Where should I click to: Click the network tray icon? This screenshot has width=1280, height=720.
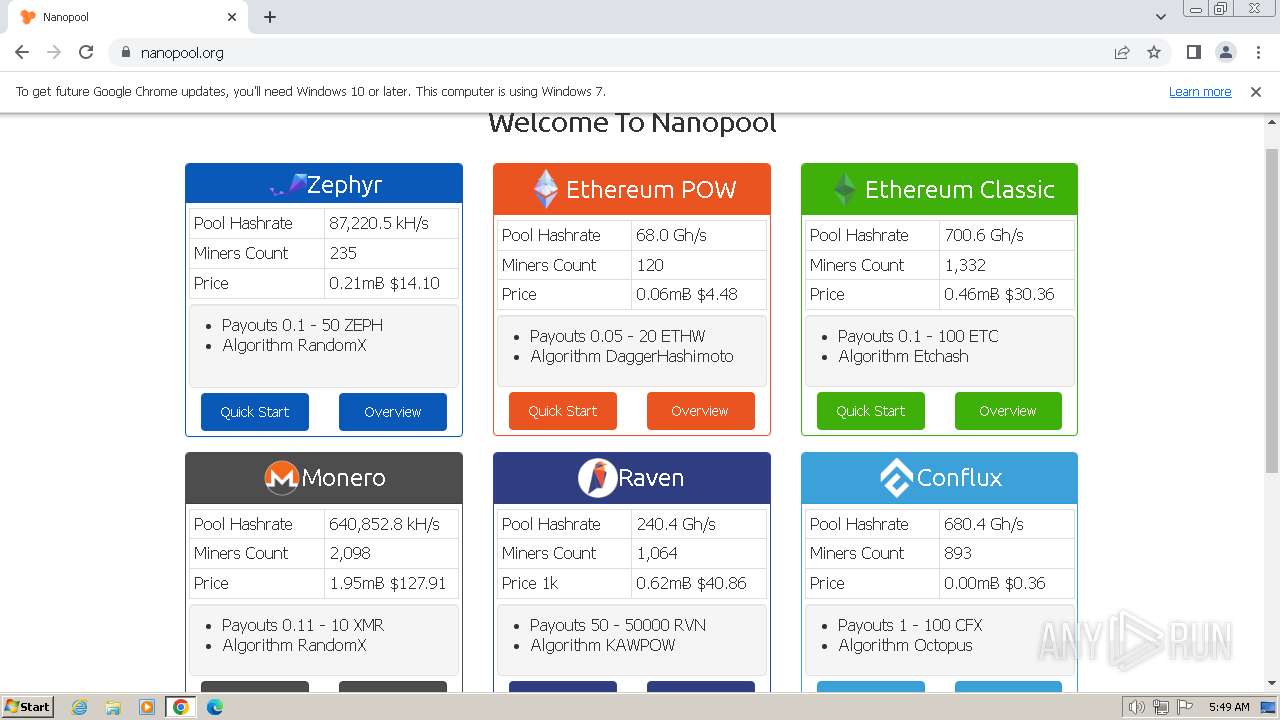tap(1161, 707)
